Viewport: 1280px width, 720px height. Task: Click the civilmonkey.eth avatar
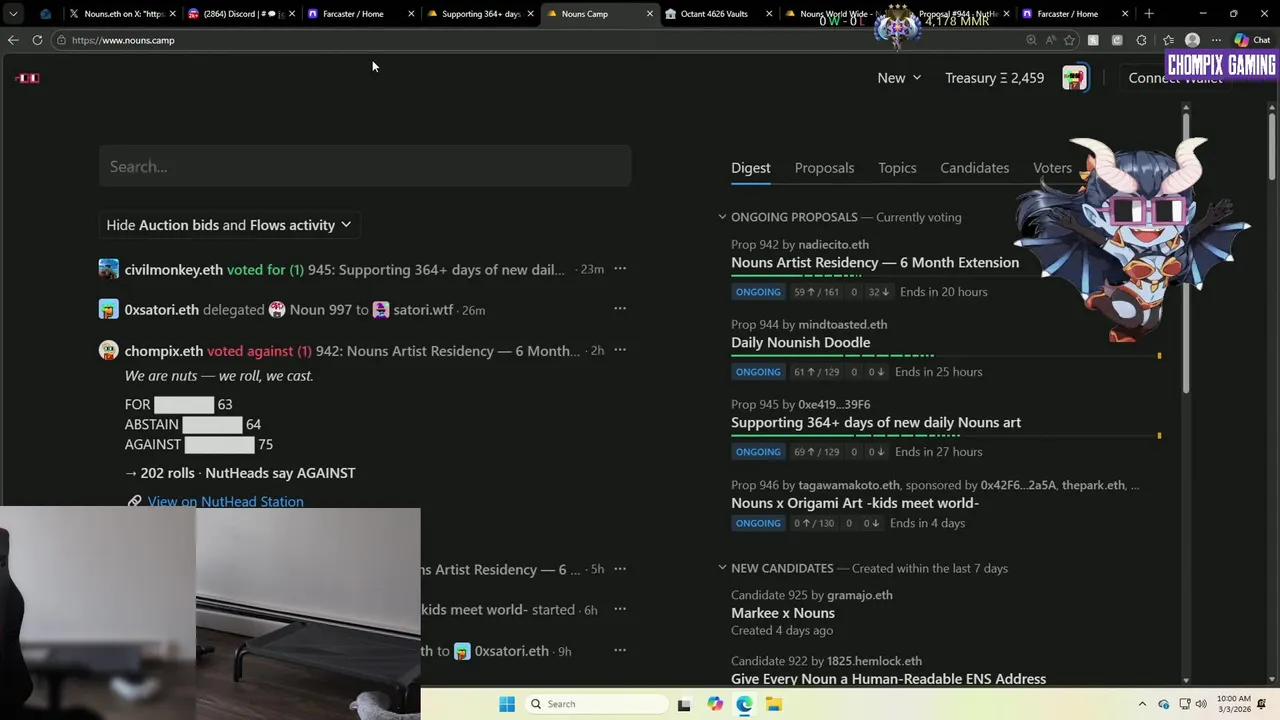click(x=109, y=269)
